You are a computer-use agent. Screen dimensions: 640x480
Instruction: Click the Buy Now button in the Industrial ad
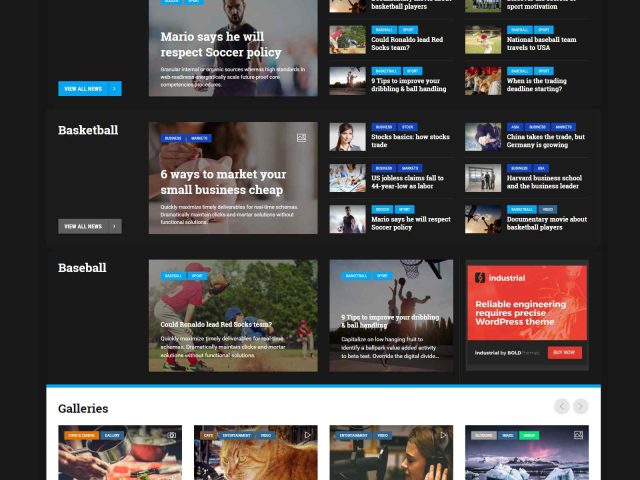pos(564,352)
